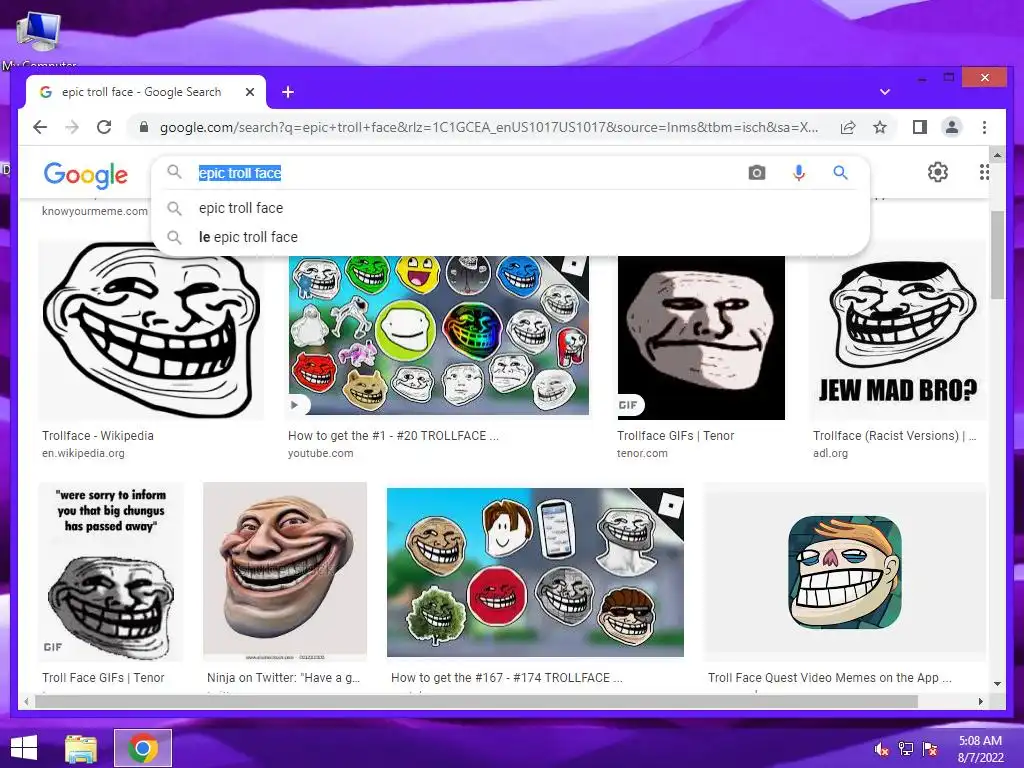Click the vertical scrollbar thumb
1024x768 pixels.
pyautogui.click(x=997, y=255)
